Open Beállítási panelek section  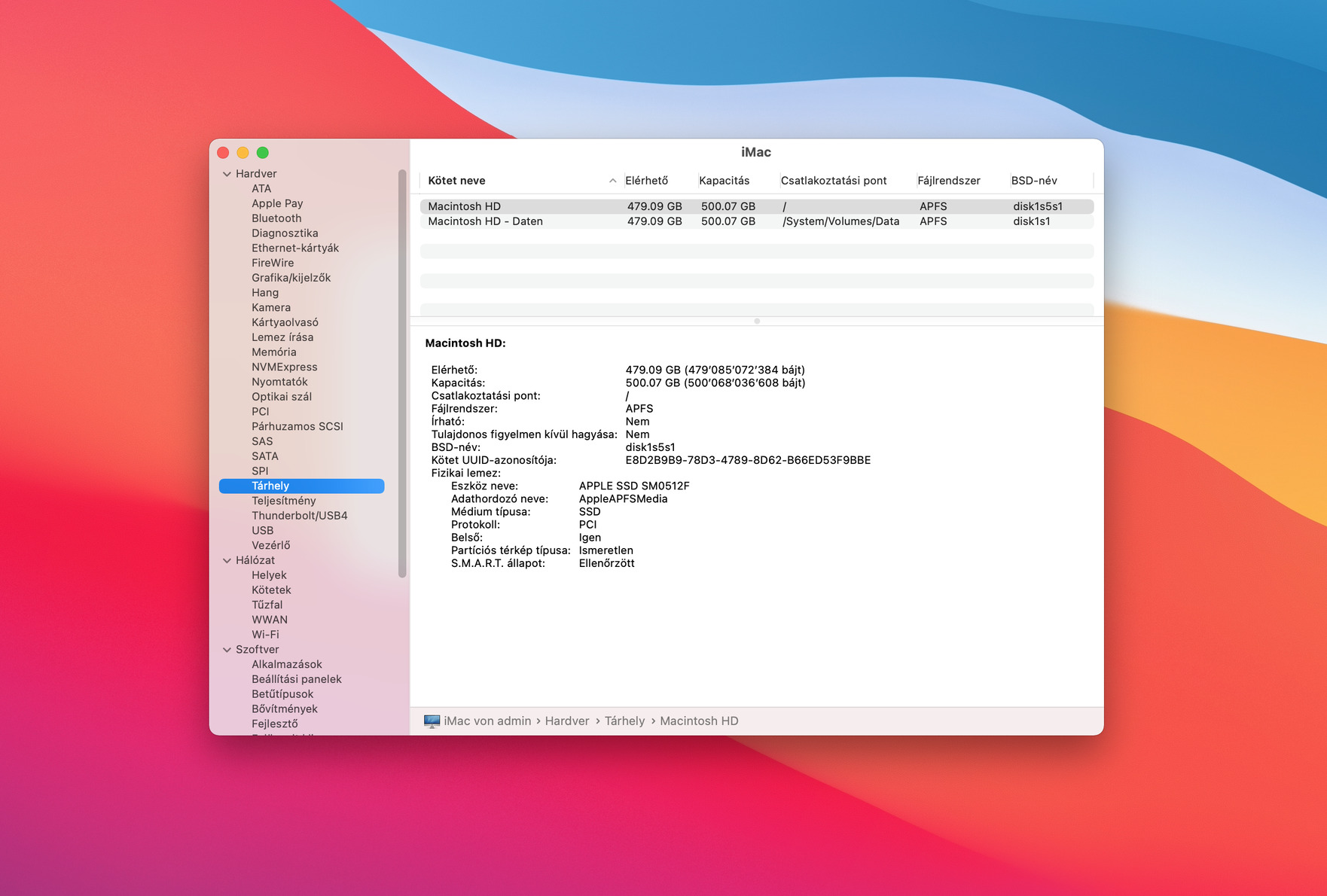click(297, 679)
